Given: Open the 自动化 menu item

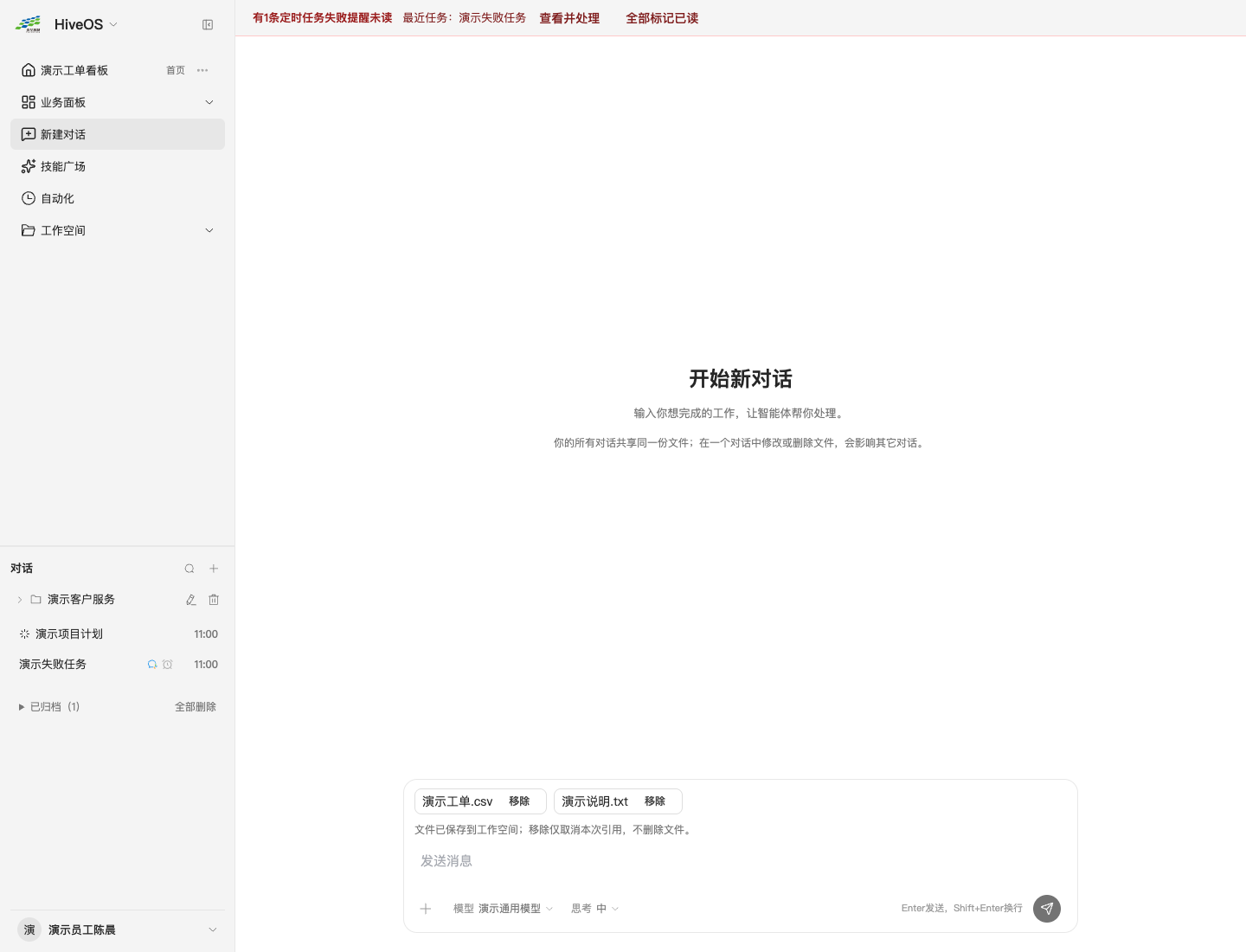Looking at the screenshot, I should 118,198.
